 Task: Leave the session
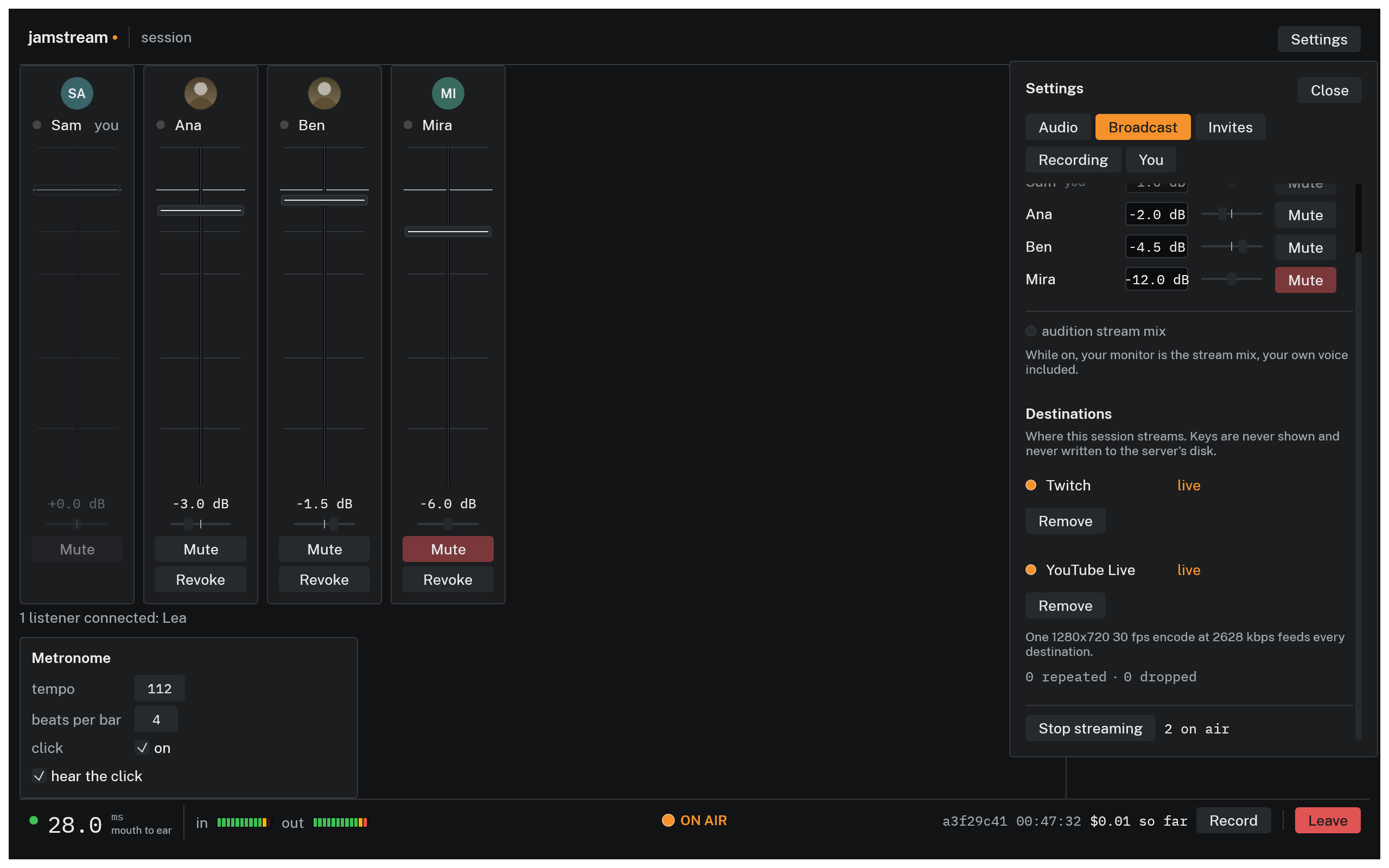1327,820
